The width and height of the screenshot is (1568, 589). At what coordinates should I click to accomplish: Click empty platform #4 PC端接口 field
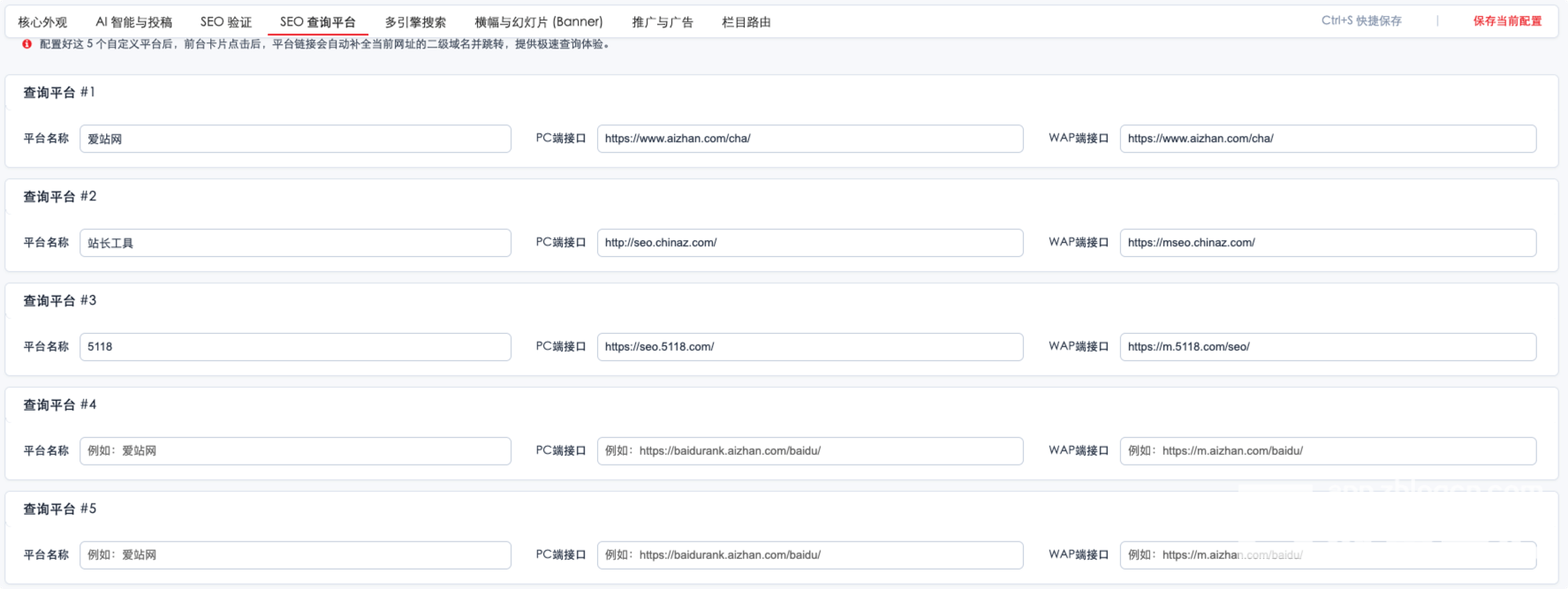point(810,451)
